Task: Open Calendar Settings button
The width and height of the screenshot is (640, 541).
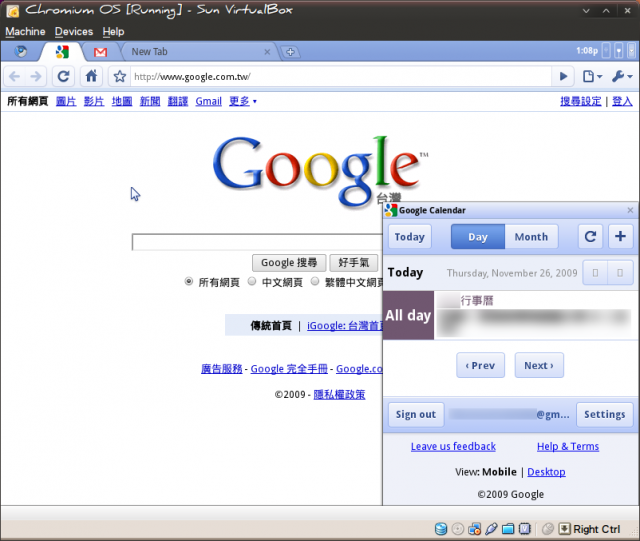Action: (x=604, y=414)
